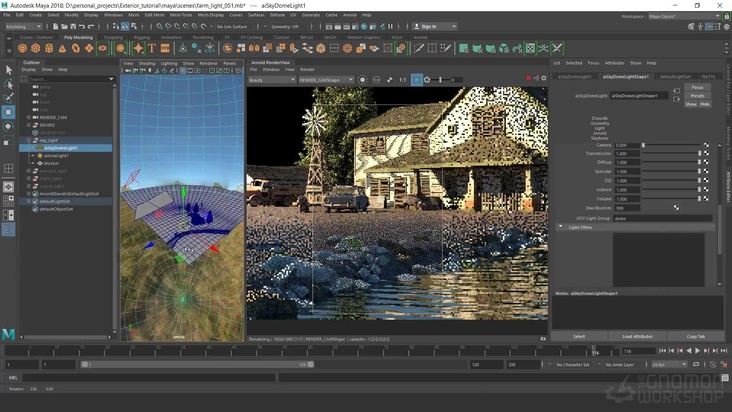Screen dimensions: 732x412
Task: Toggle the Specular attribute checker map button
Action: point(706,171)
